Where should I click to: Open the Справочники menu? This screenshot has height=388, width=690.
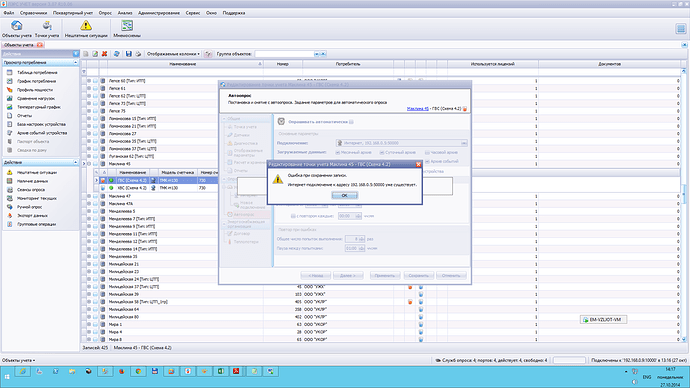[33, 13]
